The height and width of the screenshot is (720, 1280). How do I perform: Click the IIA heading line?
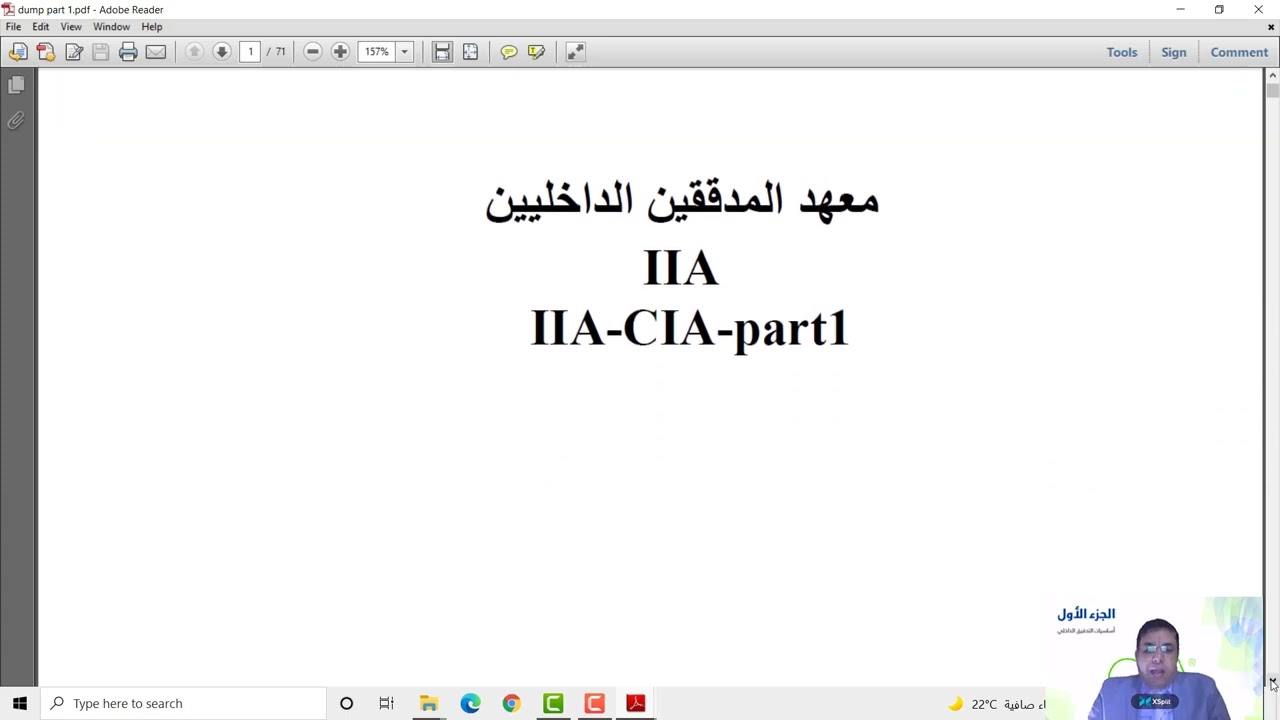681,268
